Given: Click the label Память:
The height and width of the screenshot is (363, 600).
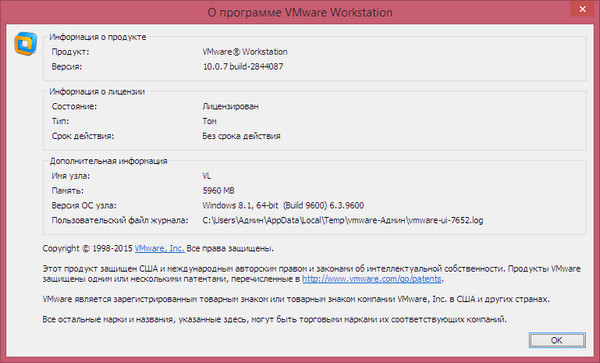Looking at the screenshot, I should 67,190.
